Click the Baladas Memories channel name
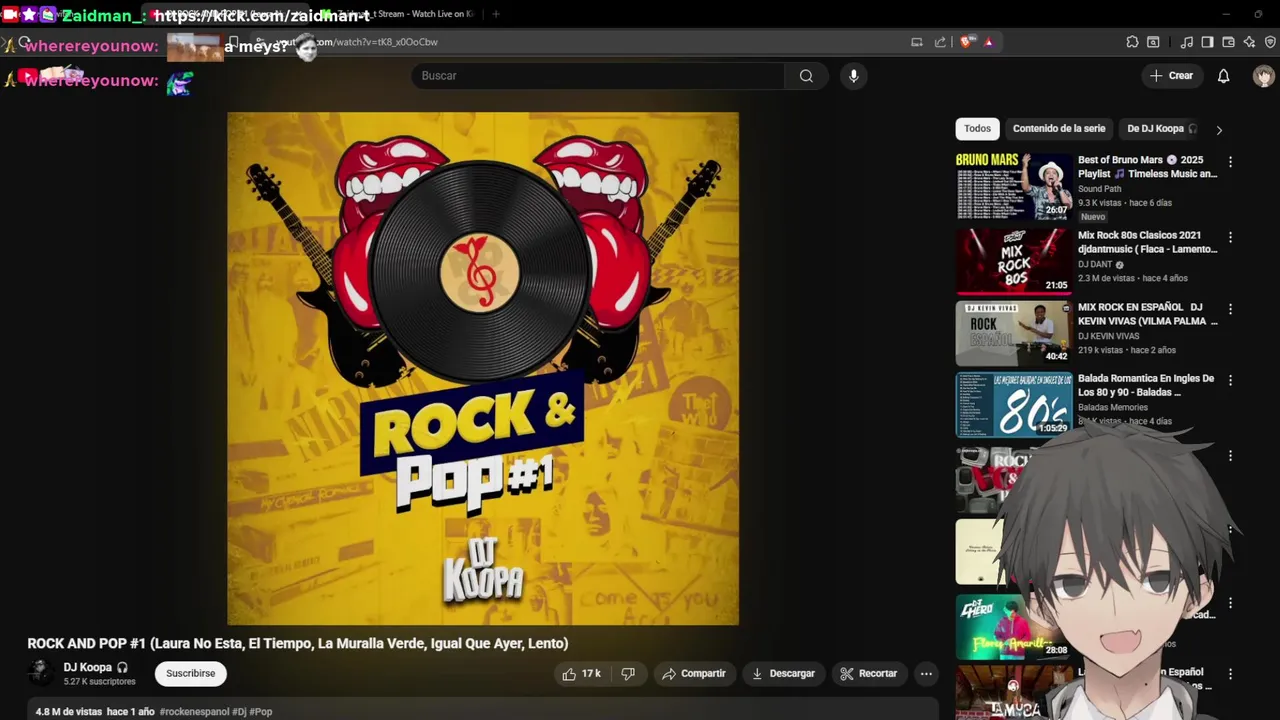 tap(1112, 408)
